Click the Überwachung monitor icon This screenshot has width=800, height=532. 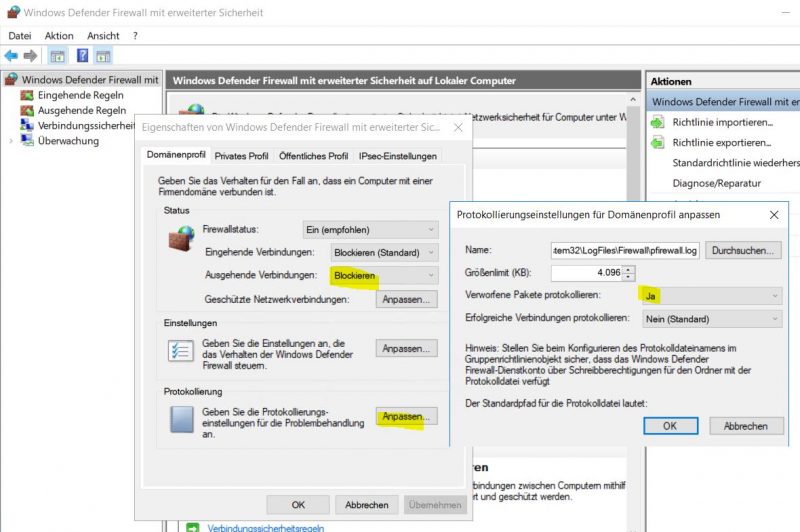pyautogui.click(x=27, y=140)
